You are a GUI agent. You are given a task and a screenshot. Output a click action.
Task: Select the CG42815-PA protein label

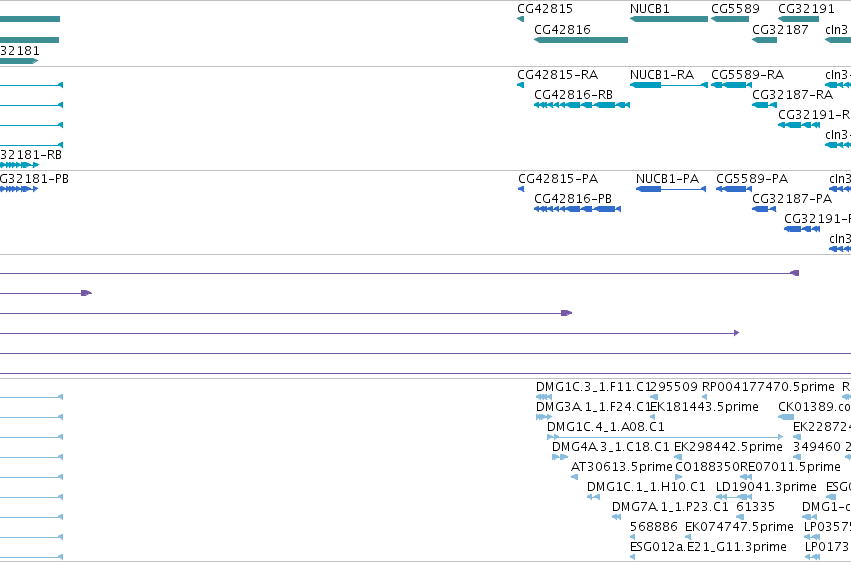point(558,179)
